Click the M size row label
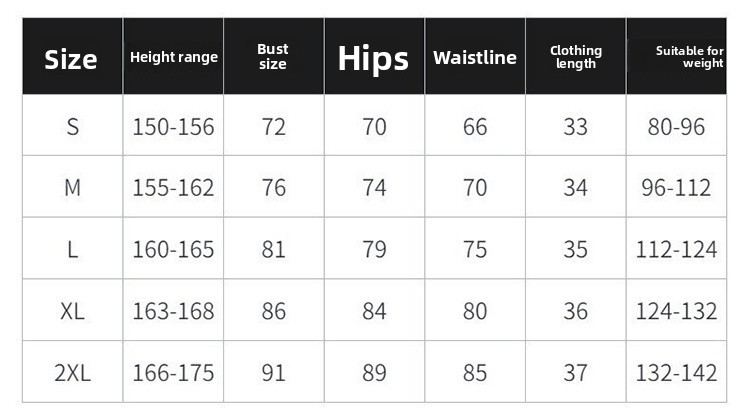 pos(73,188)
